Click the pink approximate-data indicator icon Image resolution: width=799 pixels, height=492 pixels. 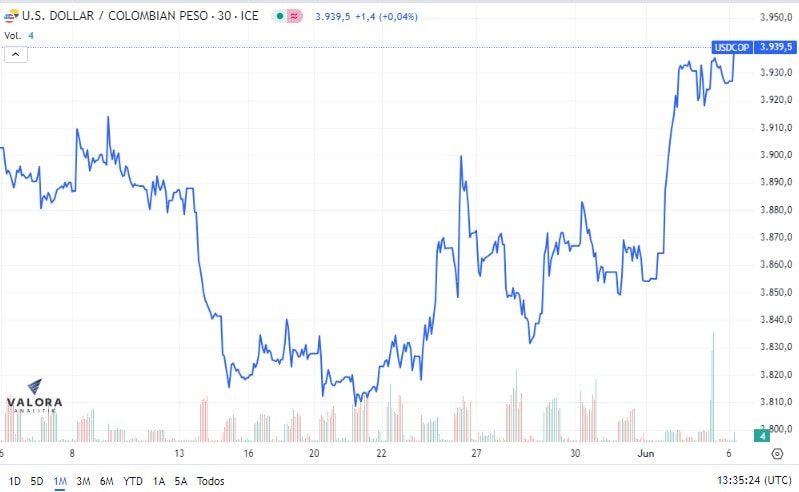point(294,16)
